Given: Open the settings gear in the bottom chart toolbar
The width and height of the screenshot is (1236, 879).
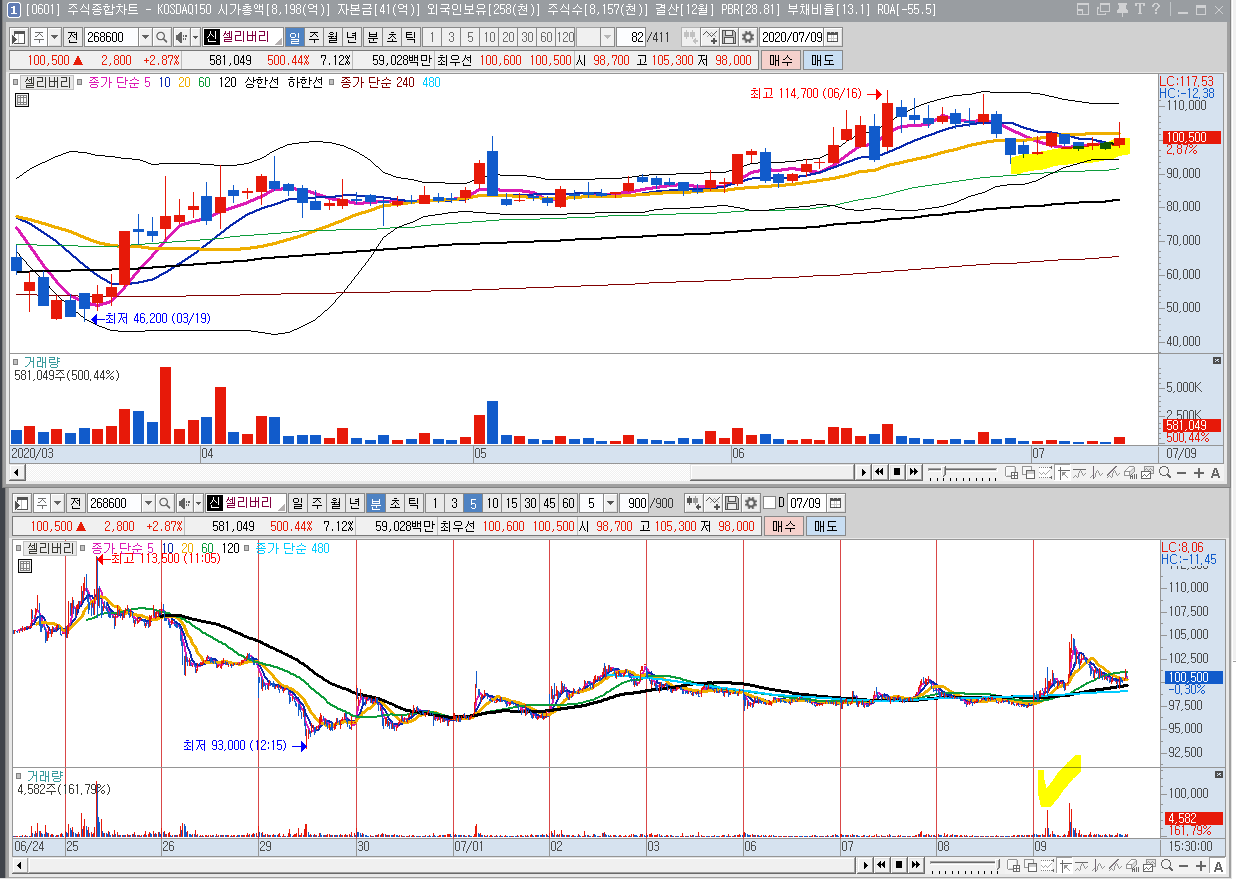Looking at the screenshot, I should (x=750, y=502).
